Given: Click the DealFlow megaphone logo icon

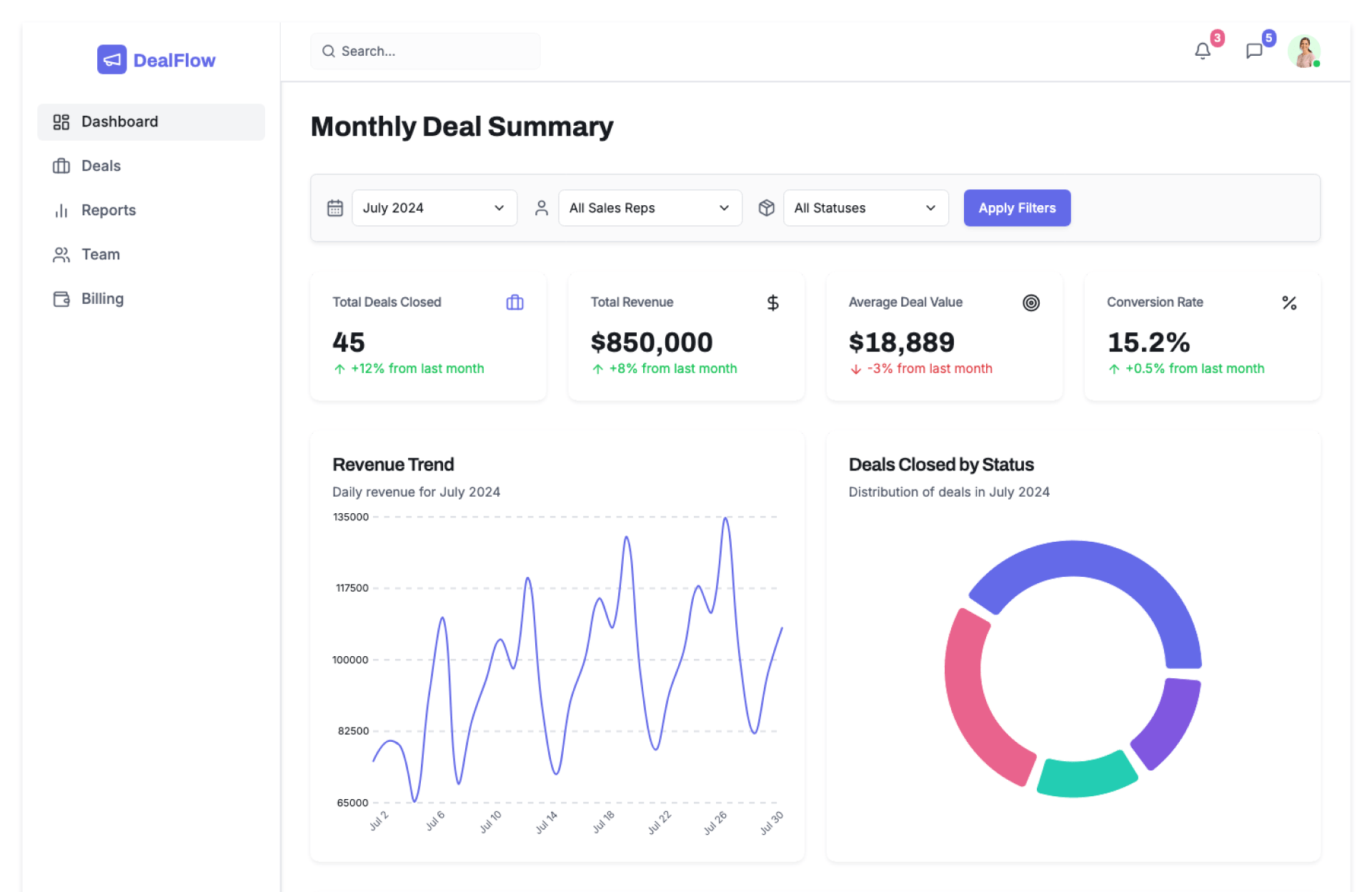Looking at the screenshot, I should [x=112, y=60].
